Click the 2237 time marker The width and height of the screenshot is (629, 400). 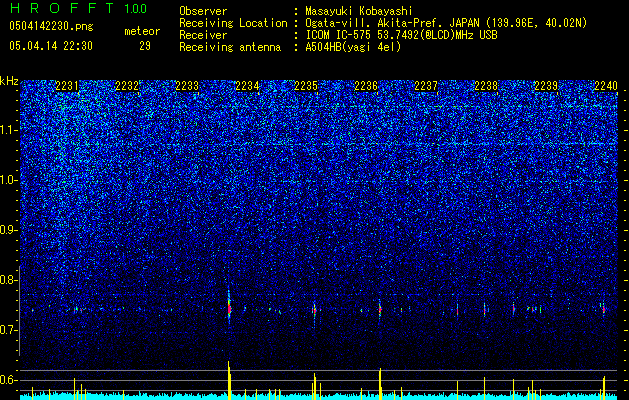pos(426,86)
